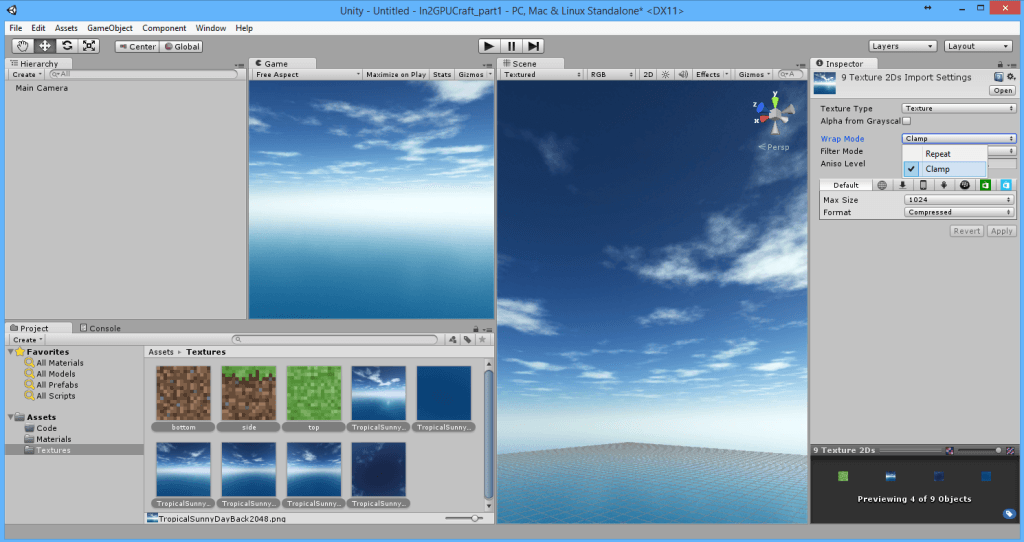Toggle Maximize on Play
1024x542 pixels.
(395, 74)
